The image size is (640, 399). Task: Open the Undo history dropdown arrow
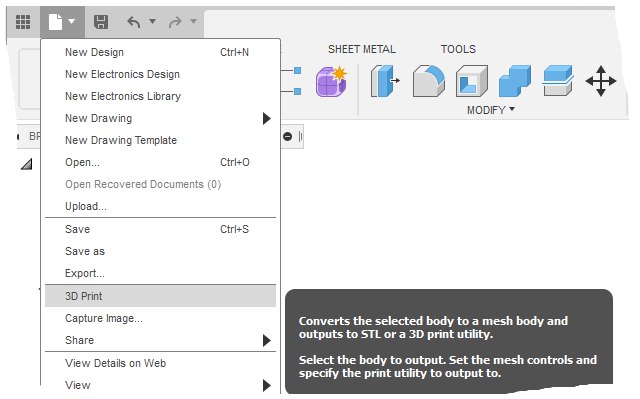(152, 21)
